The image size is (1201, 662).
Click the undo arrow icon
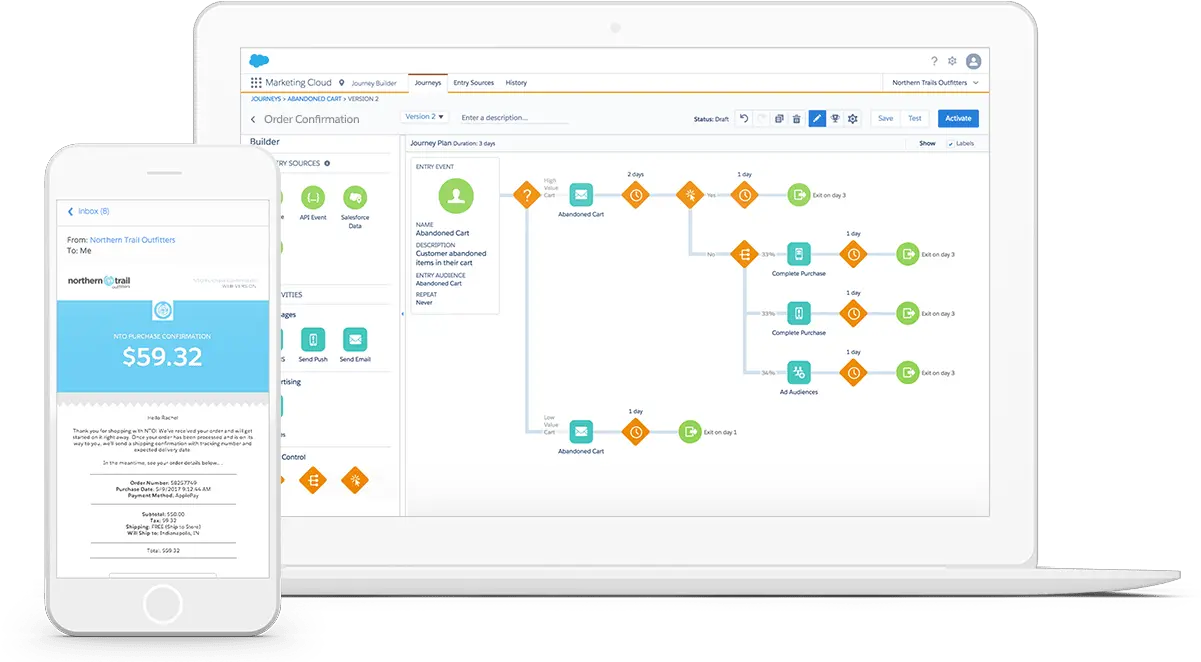click(x=742, y=118)
